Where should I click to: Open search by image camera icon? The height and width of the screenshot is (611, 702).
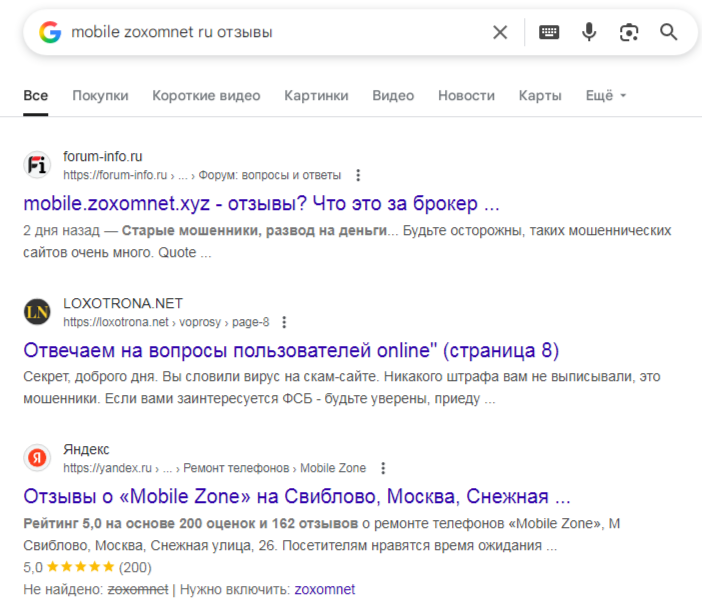tap(629, 32)
